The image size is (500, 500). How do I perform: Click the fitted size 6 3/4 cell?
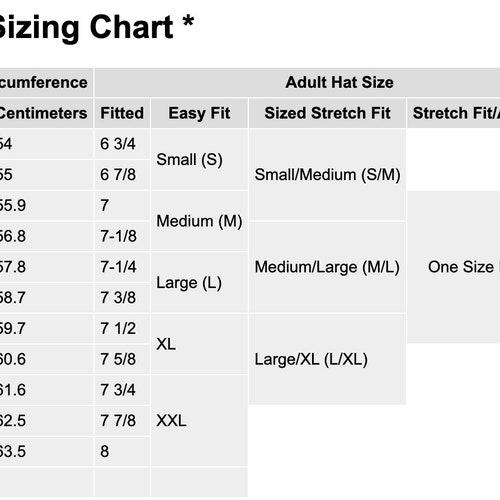pyautogui.click(x=122, y=144)
